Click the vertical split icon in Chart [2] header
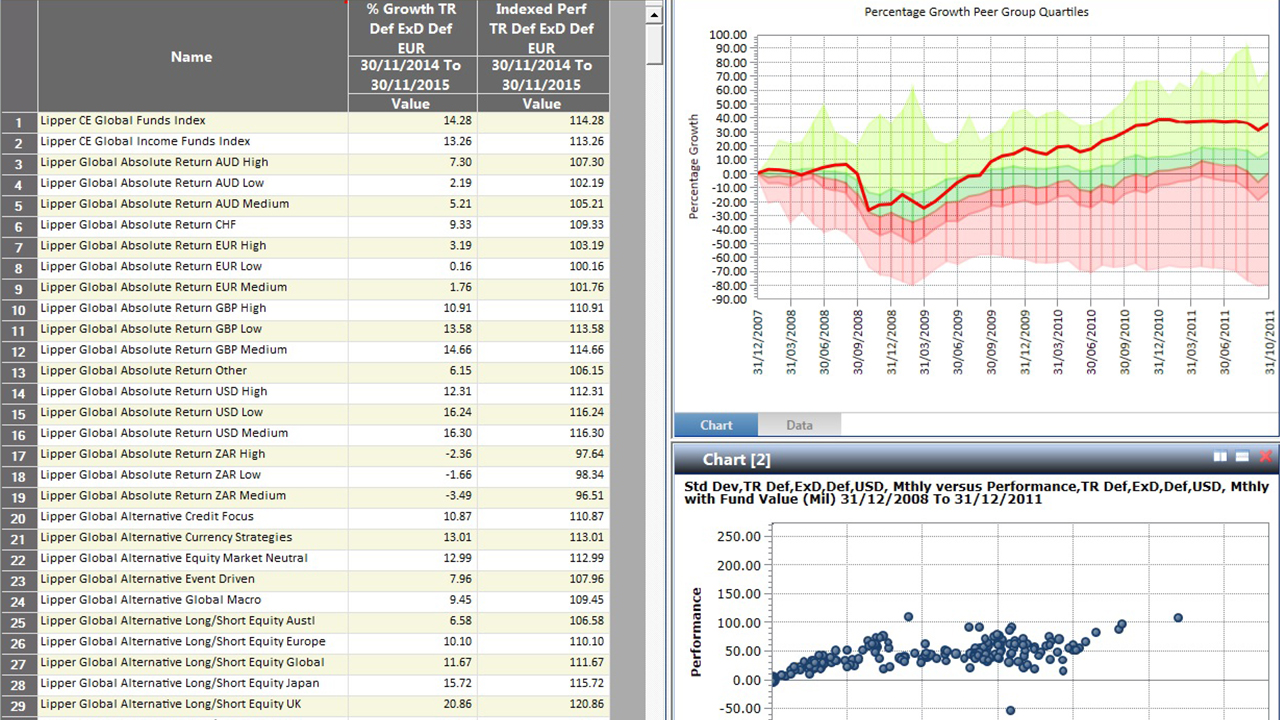 click(1220, 457)
